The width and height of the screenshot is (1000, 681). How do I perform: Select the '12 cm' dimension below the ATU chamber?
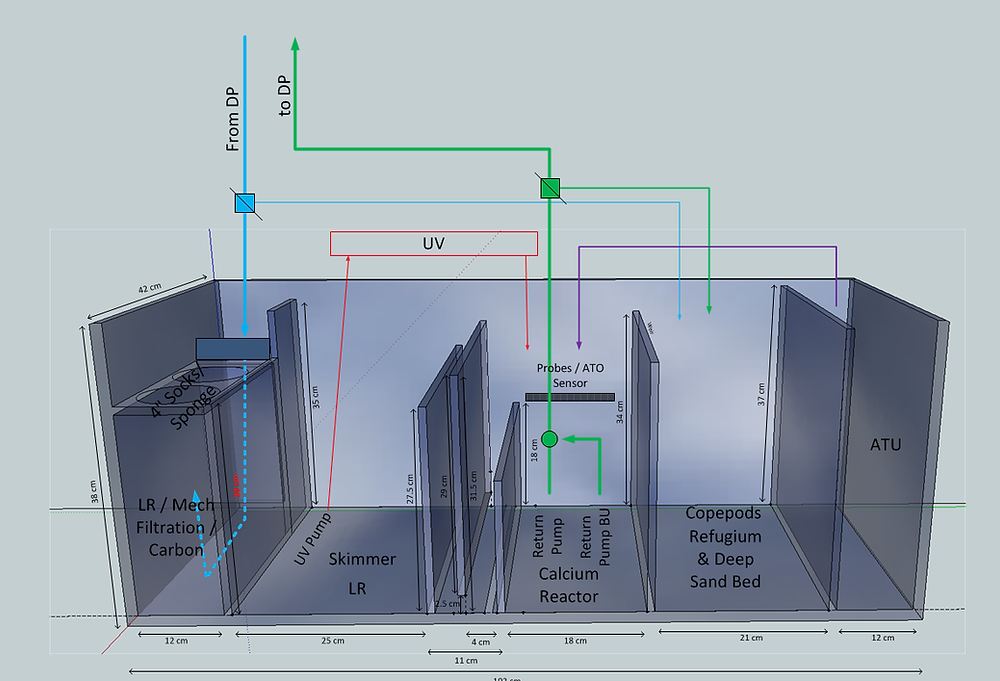(883, 638)
